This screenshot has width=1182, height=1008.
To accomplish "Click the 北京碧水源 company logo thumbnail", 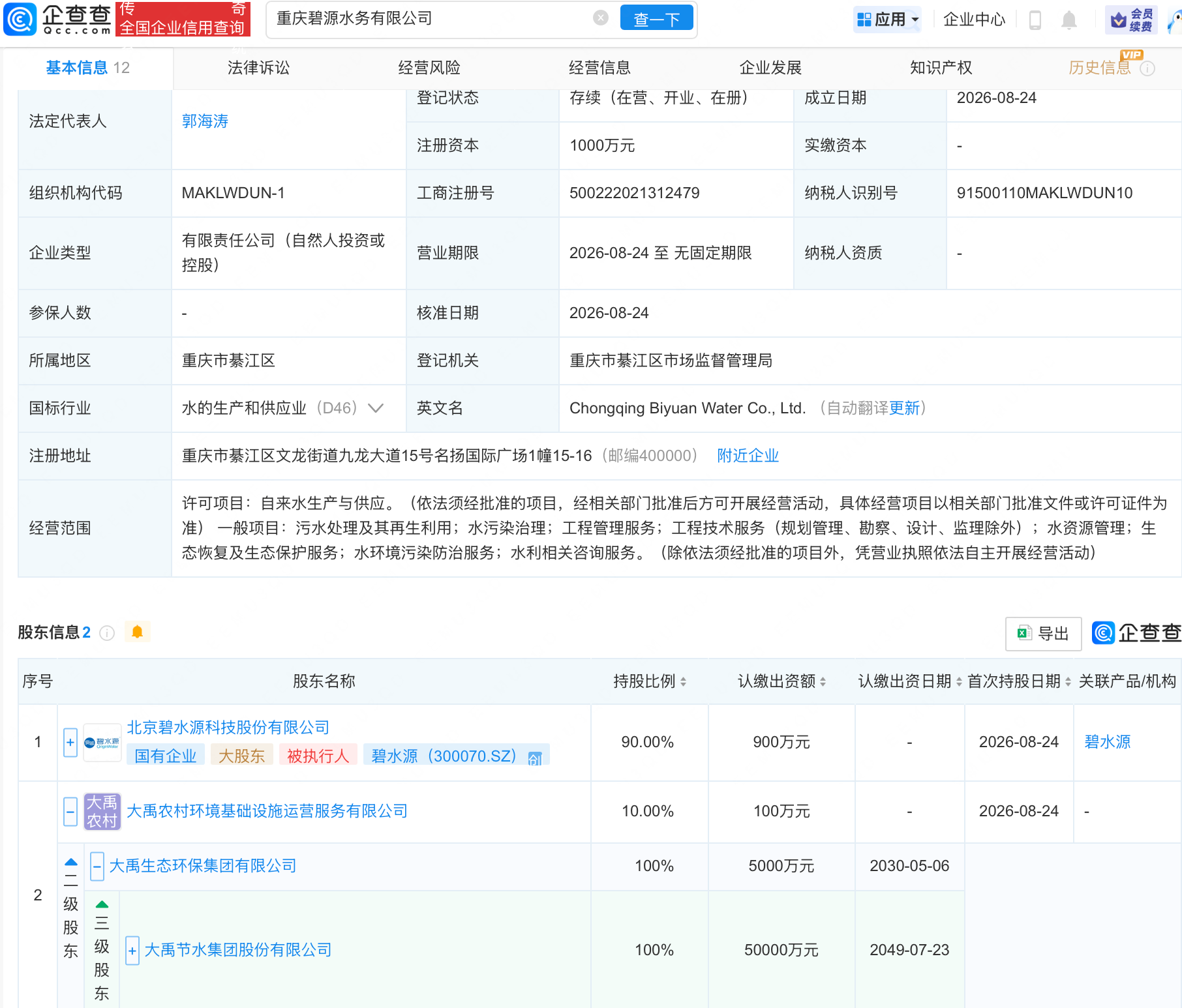I will 102,743.
